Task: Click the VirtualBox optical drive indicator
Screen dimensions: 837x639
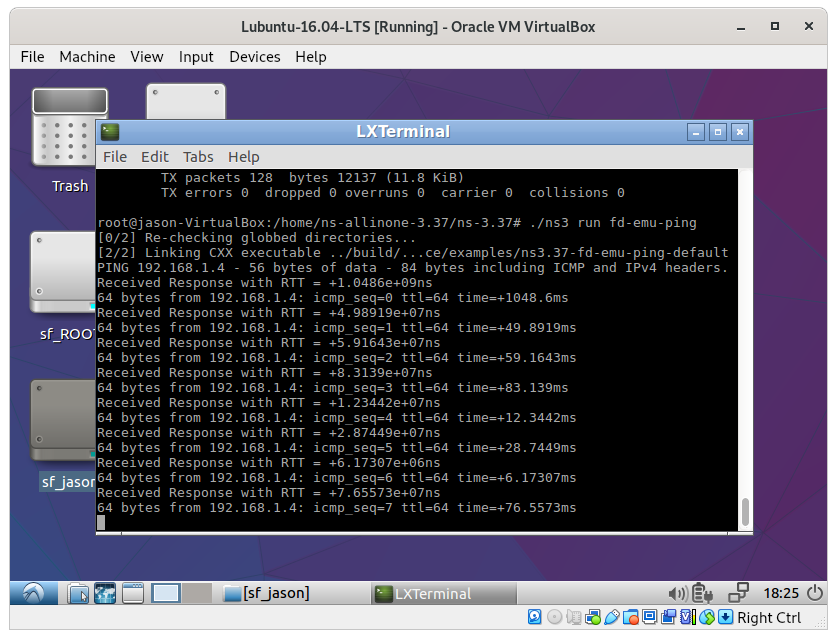Action: pyautogui.click(x=555, y=617)
